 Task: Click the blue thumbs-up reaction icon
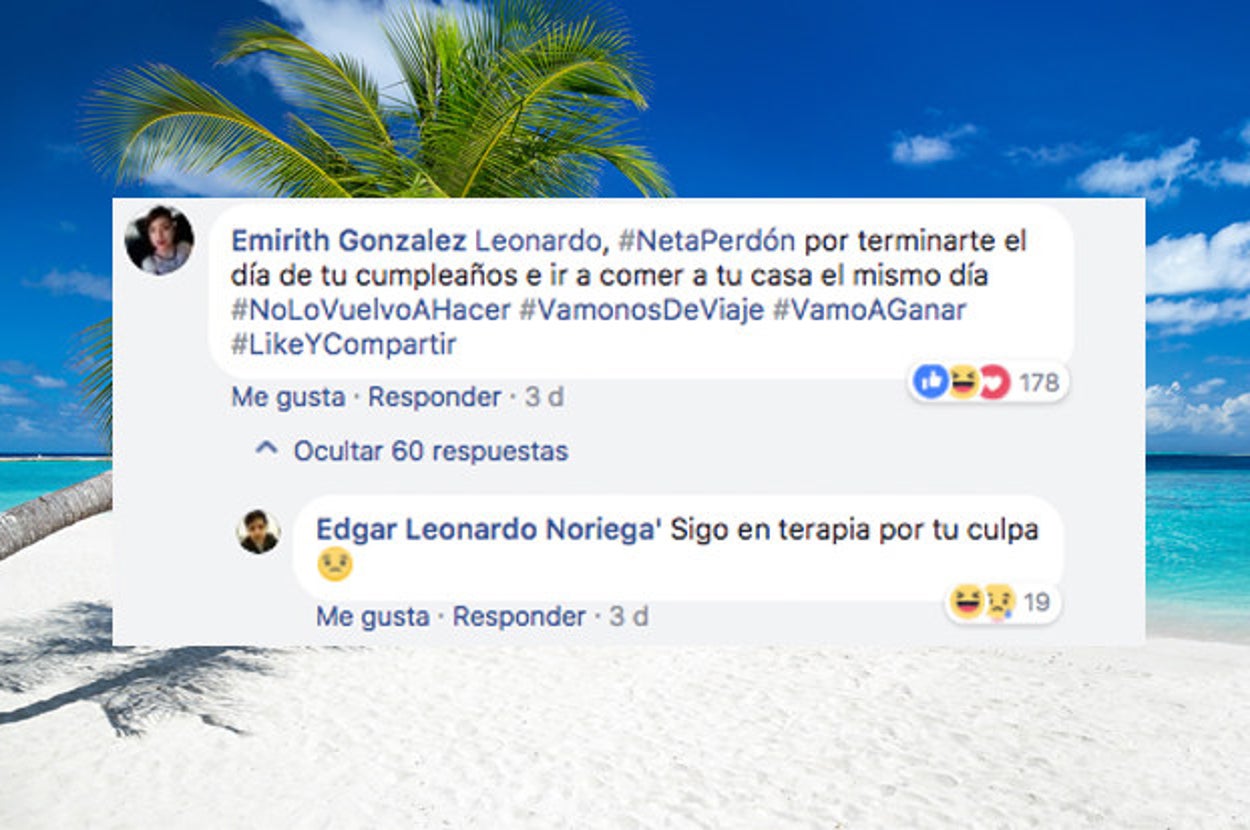pos(931,381)
